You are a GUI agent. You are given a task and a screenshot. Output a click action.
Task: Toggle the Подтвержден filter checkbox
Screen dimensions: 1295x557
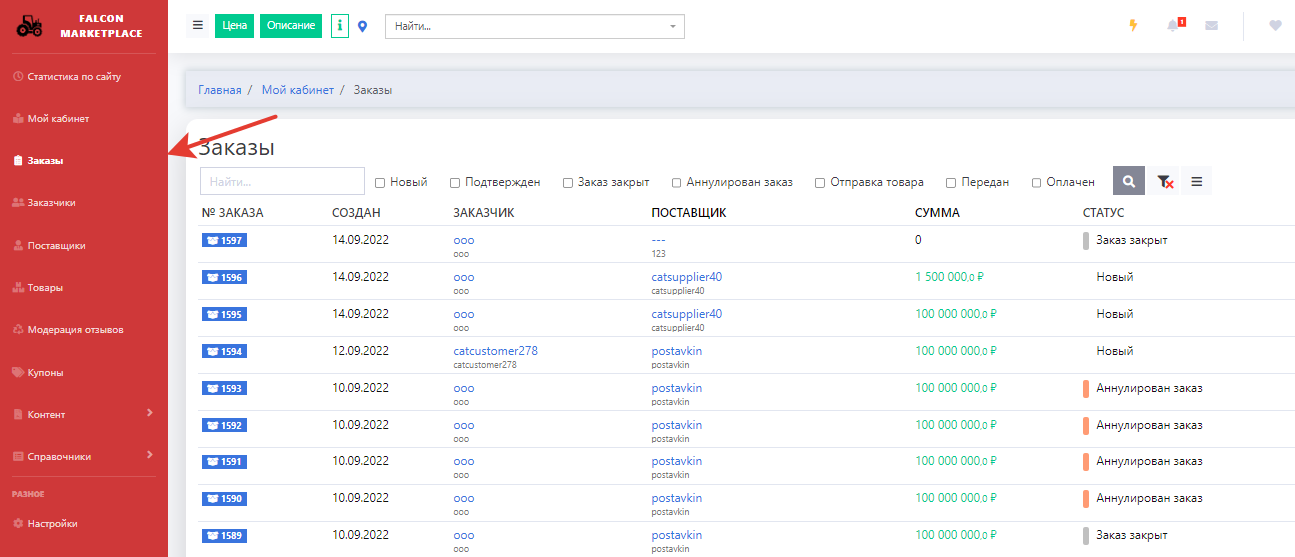click(x=455, y=183)
